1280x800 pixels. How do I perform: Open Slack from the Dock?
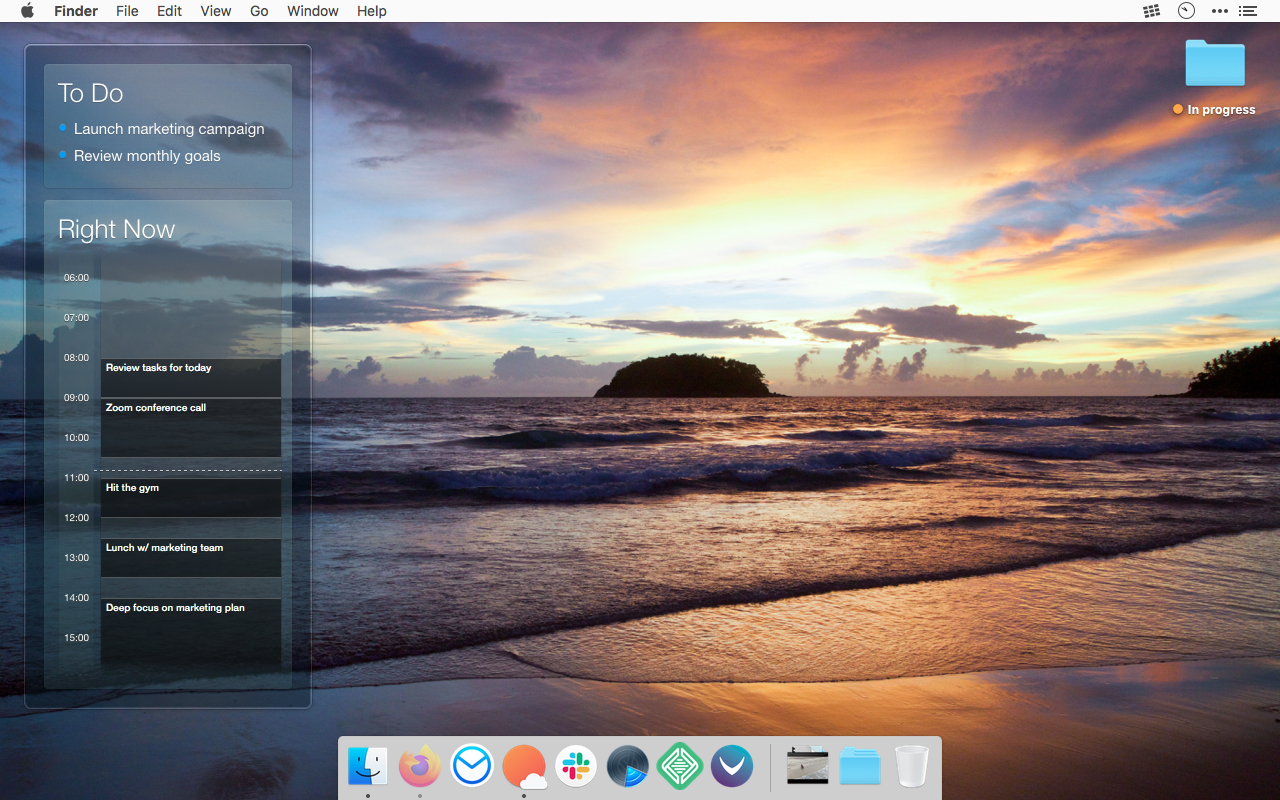coord(576,767)
